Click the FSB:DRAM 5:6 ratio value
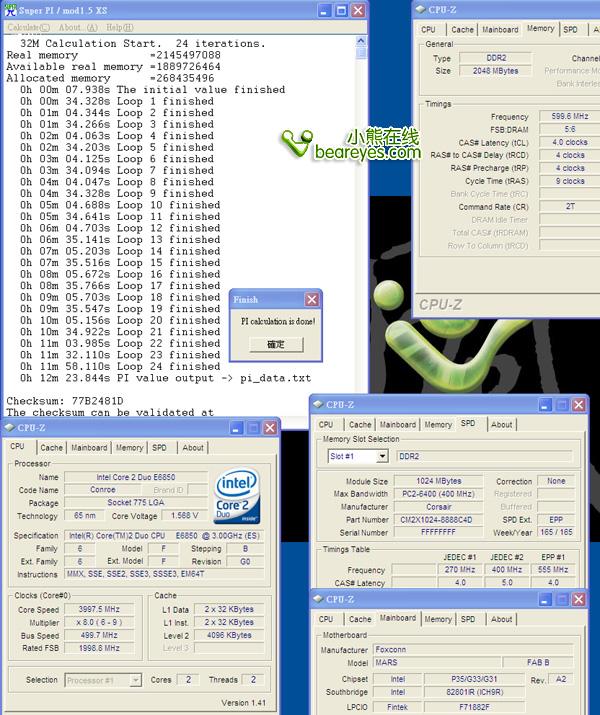The height and width of the screenshot is (715, 600). (569, 130)
